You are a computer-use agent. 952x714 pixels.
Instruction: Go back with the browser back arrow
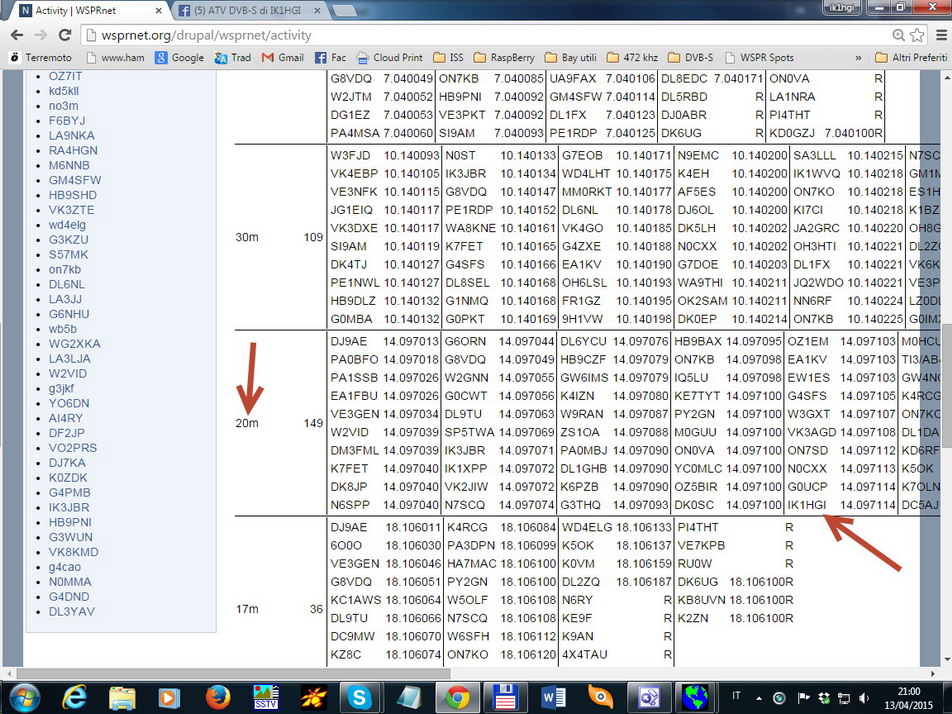(17, 35)
